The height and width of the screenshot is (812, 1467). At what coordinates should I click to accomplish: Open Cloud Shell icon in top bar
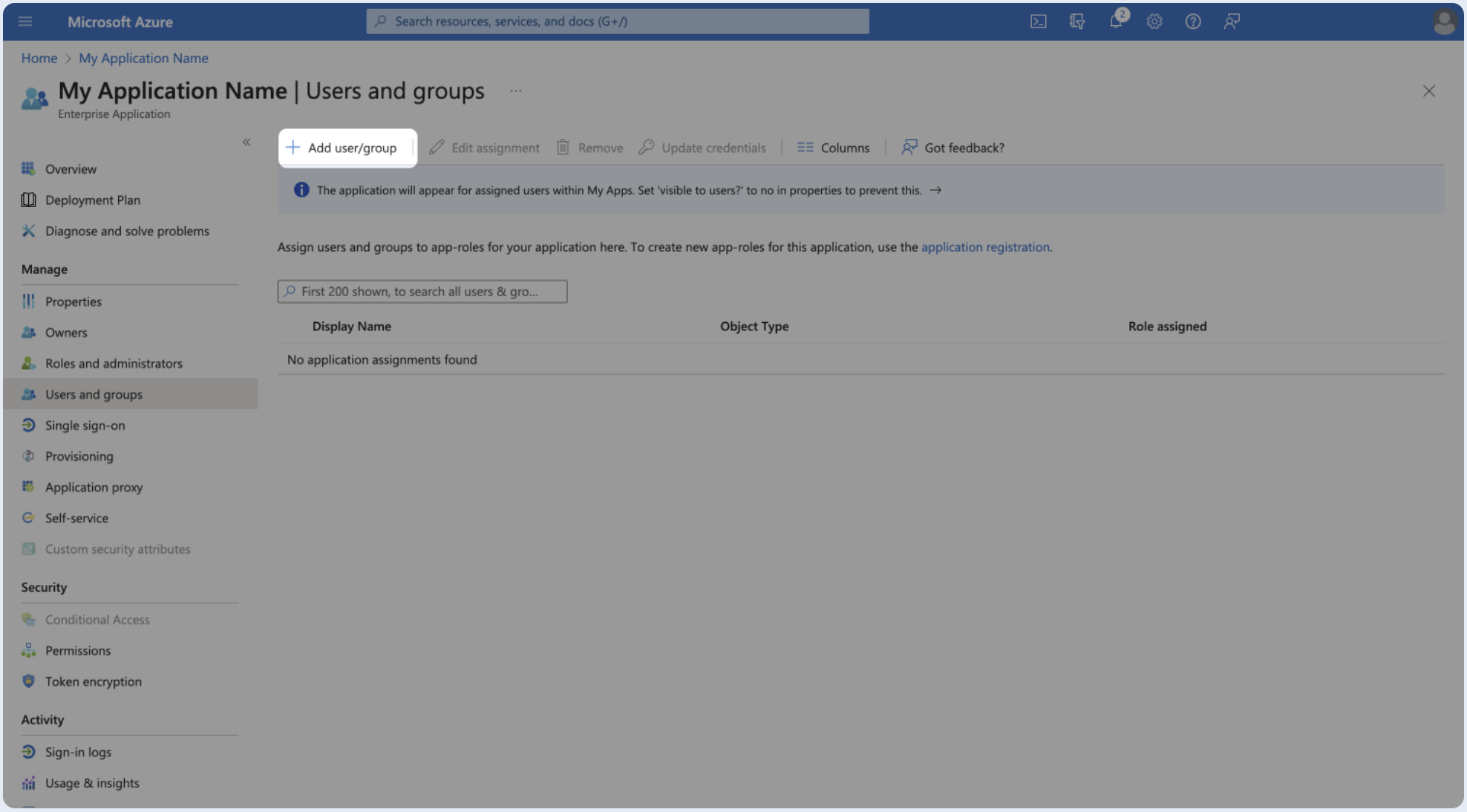pos(1038,22)
